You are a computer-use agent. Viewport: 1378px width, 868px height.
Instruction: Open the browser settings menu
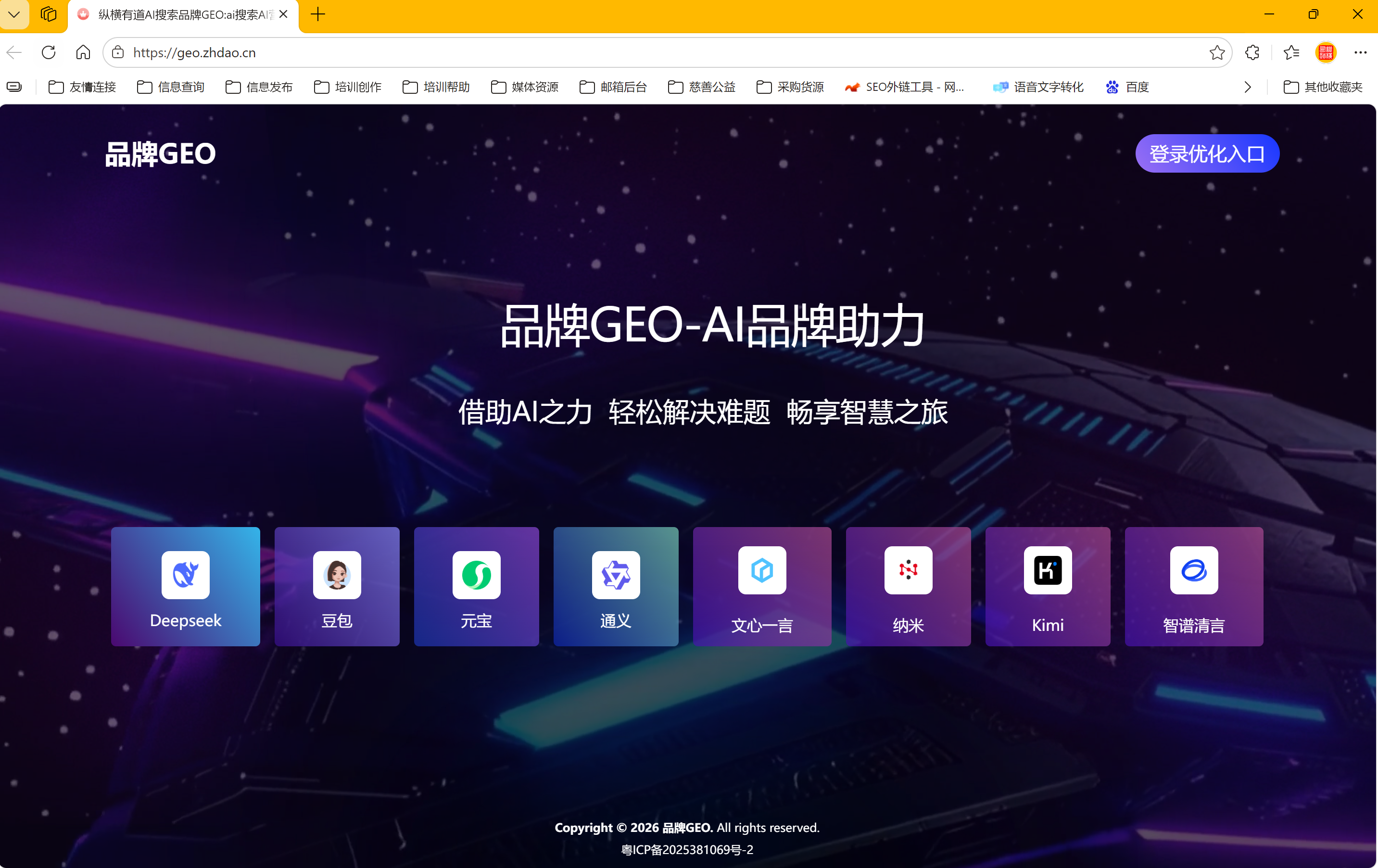tap(1360, 52)
